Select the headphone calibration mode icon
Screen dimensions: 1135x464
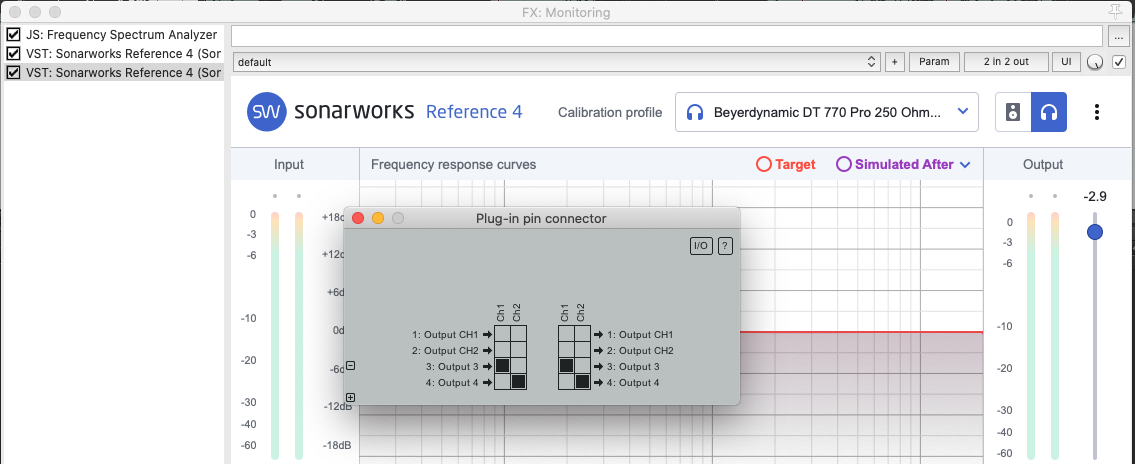pyautogui.click(x=1049, y=112)
